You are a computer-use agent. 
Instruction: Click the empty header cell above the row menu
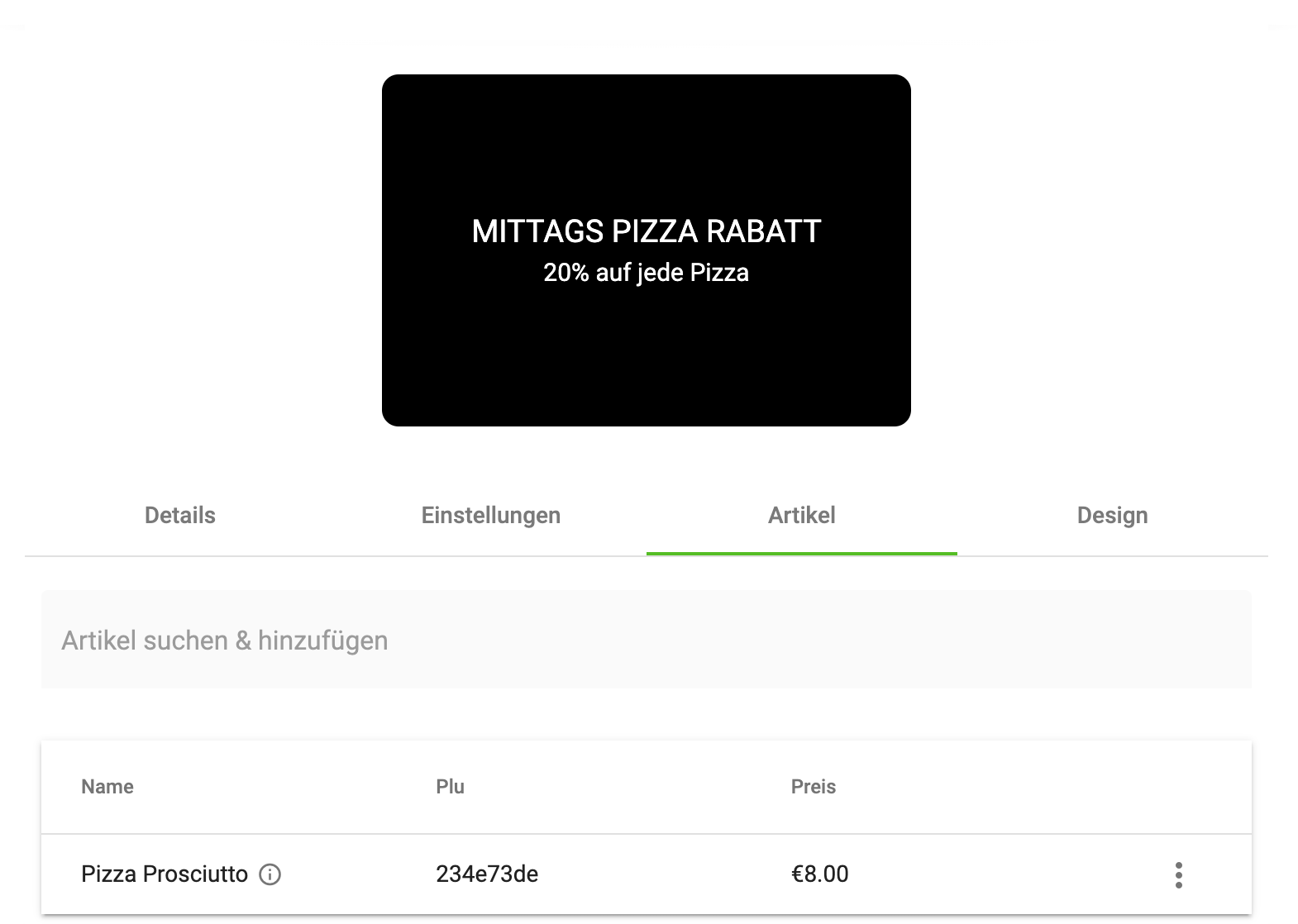click(1178, 787)
